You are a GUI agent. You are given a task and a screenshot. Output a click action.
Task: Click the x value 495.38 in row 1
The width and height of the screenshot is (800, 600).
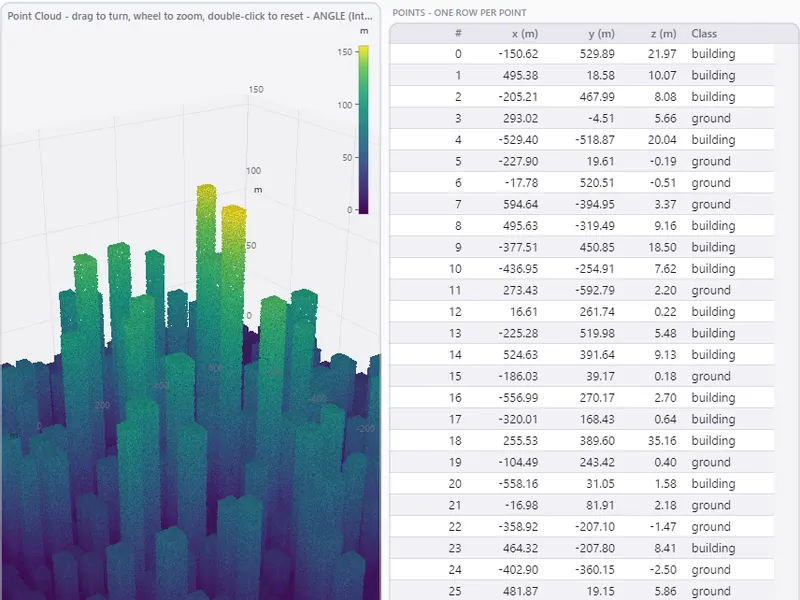coord(520,76)
